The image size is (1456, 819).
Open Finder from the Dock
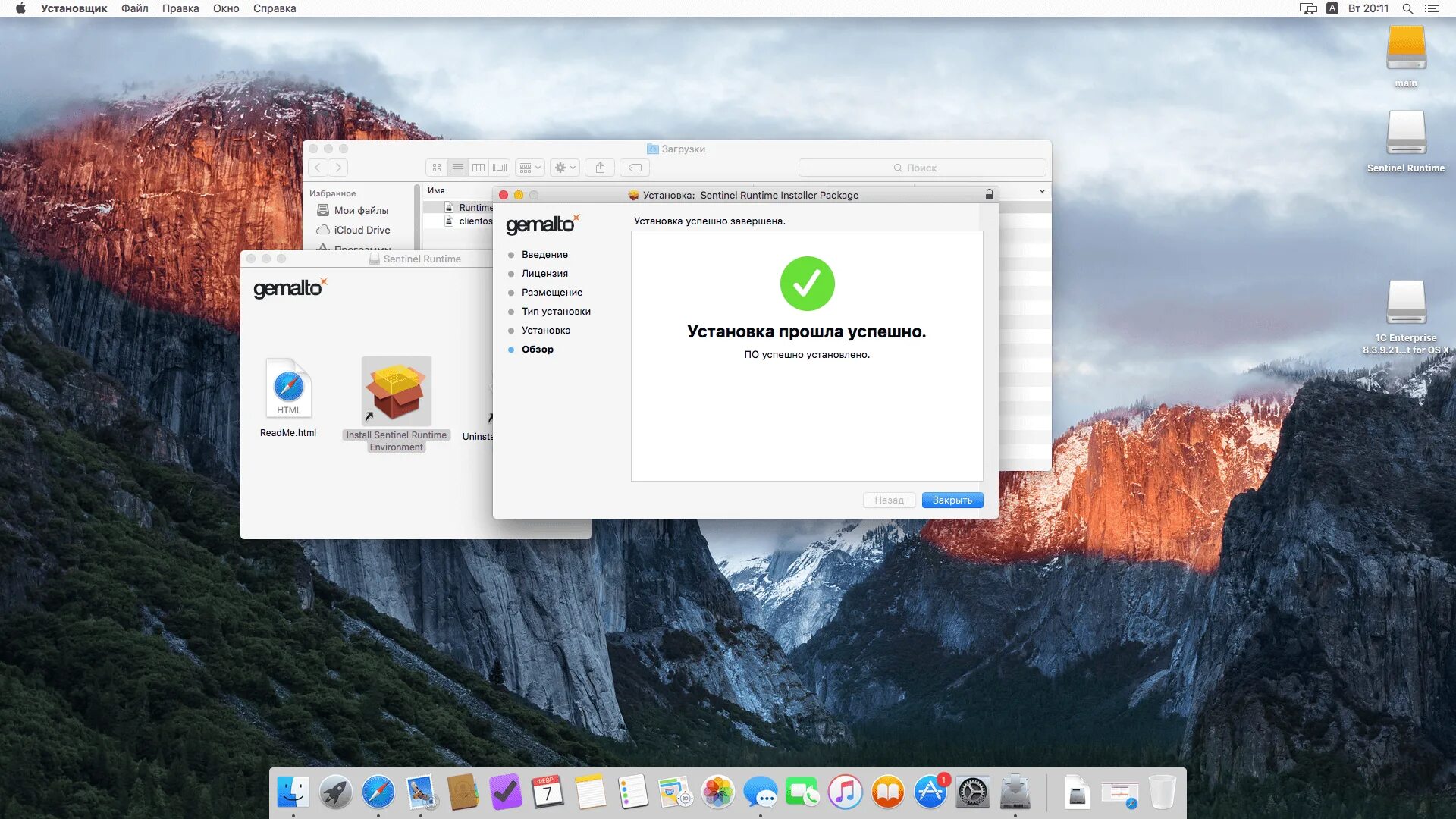pyautogui.click(x=293, y=792)
